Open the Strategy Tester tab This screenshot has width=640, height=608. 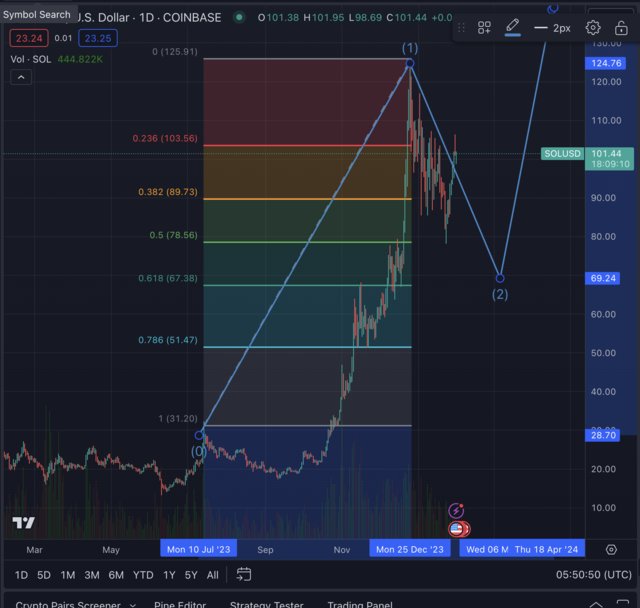pos(267,604)
